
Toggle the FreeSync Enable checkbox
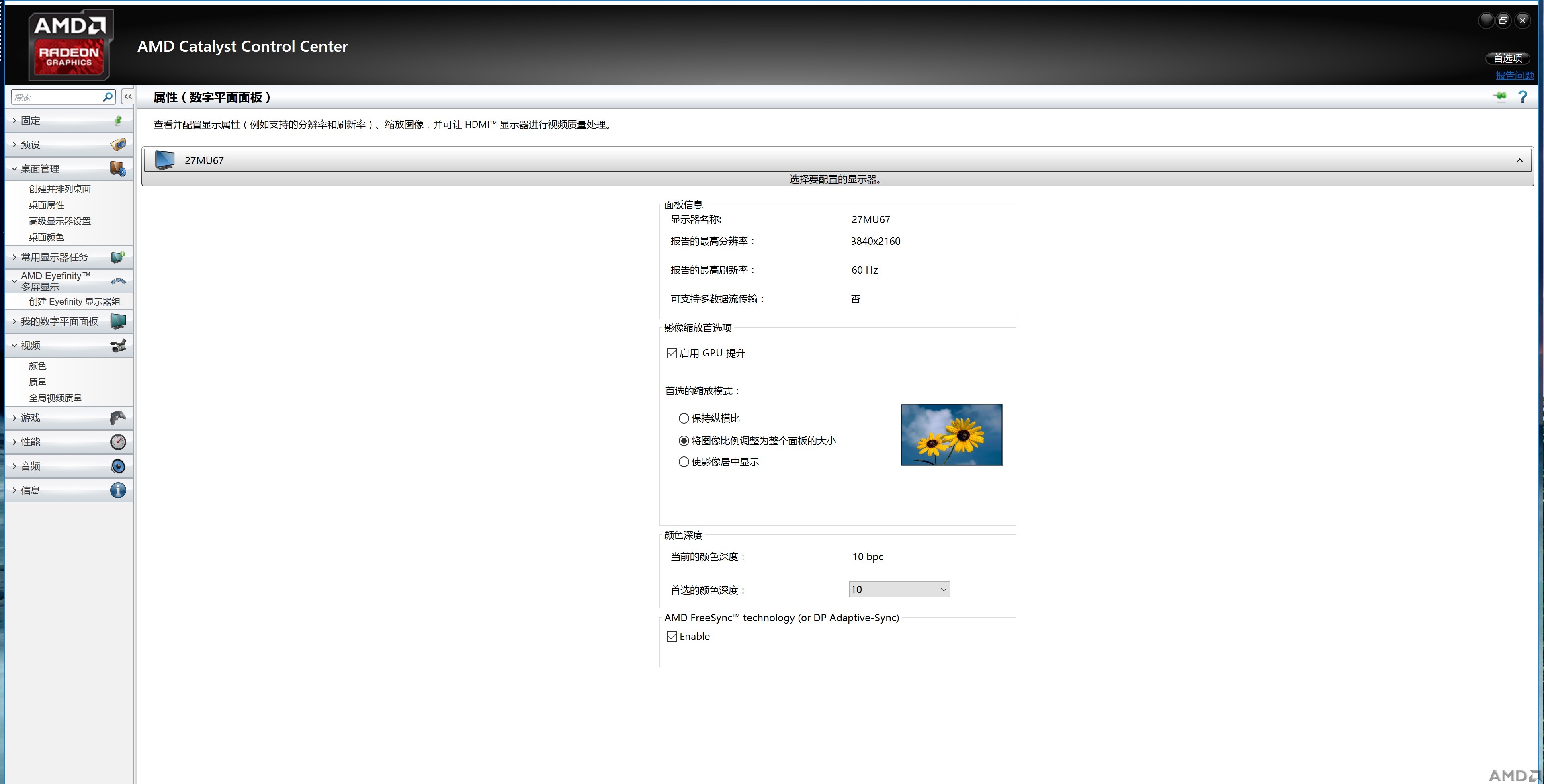coord(672,637)
